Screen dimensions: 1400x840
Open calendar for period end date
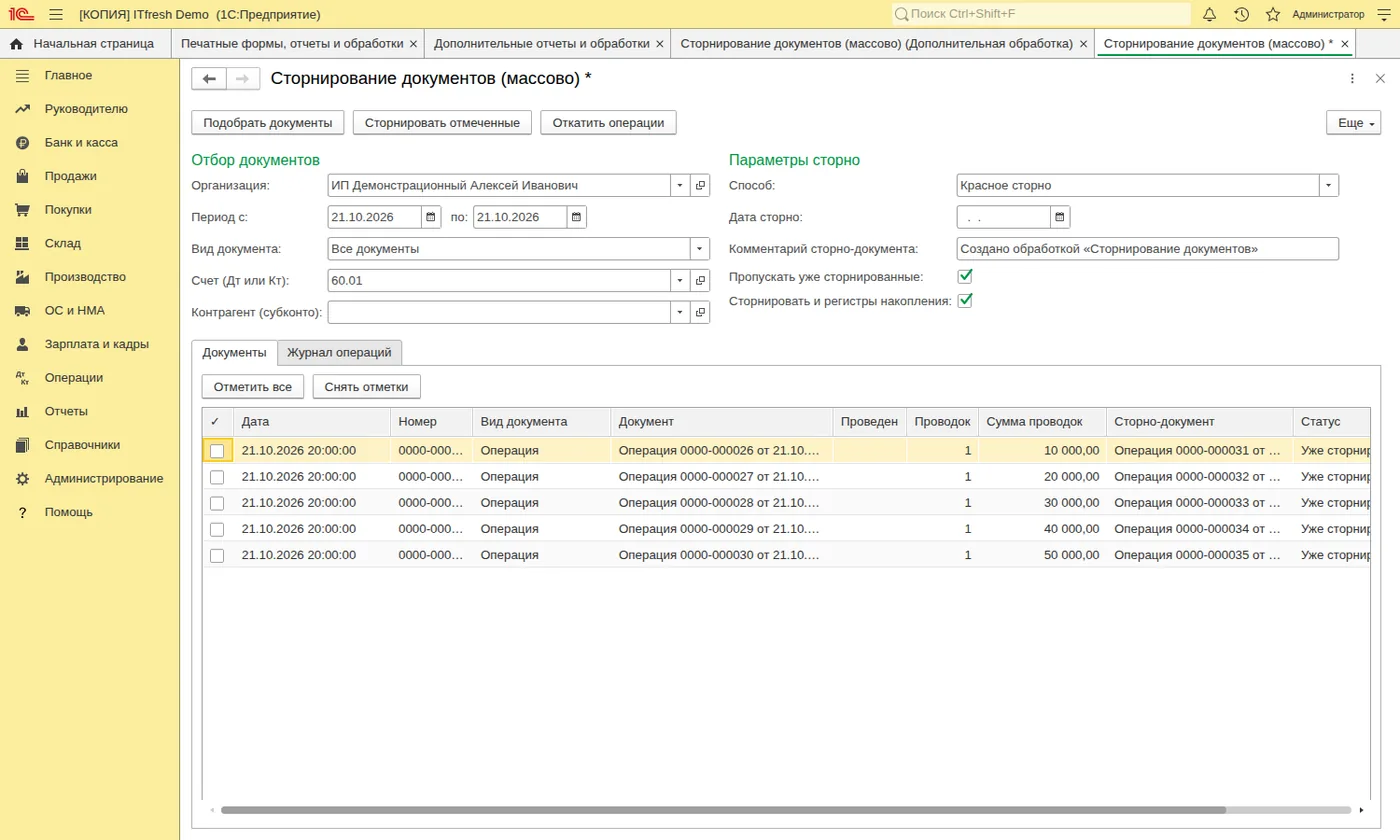pyautogui.click(x=577, y=217)
